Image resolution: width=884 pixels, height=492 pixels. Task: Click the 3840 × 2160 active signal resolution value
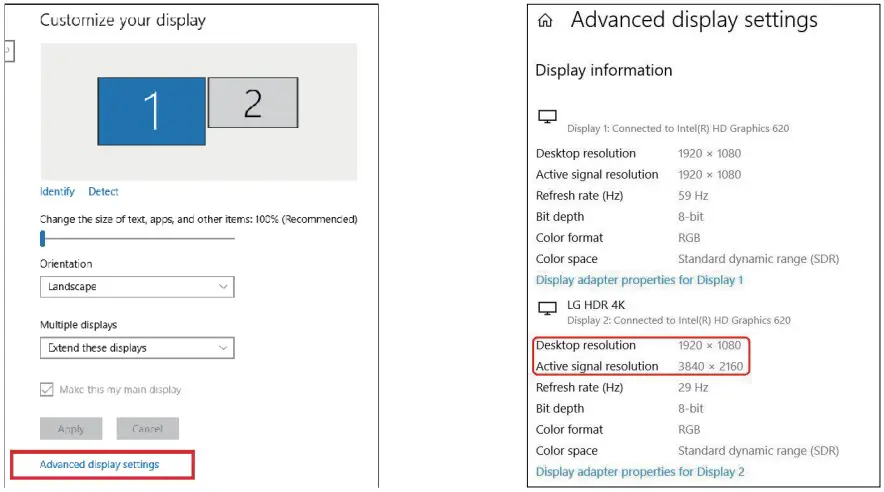click(x=710, y=367)
